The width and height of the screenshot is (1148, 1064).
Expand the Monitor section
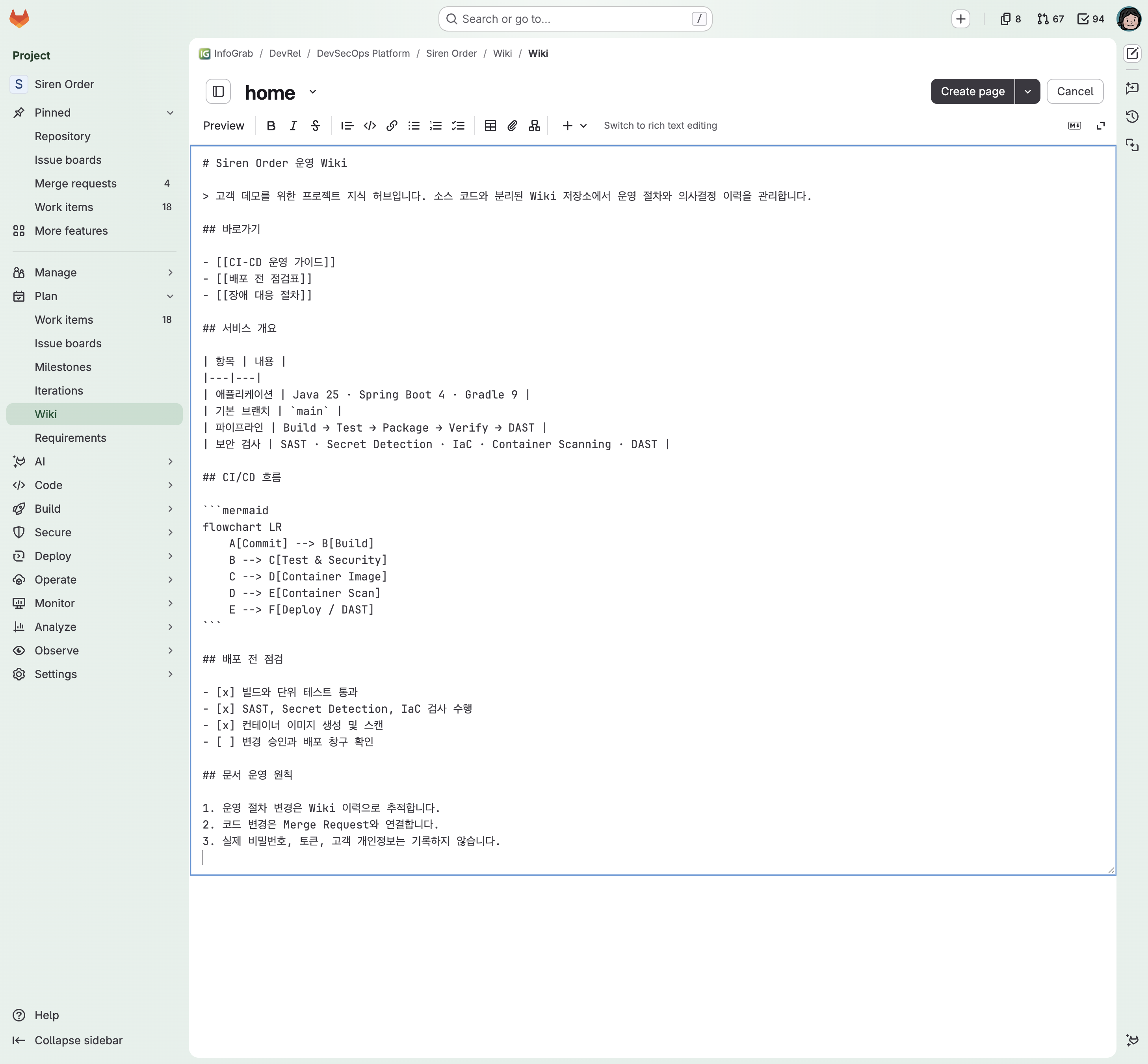95,603
